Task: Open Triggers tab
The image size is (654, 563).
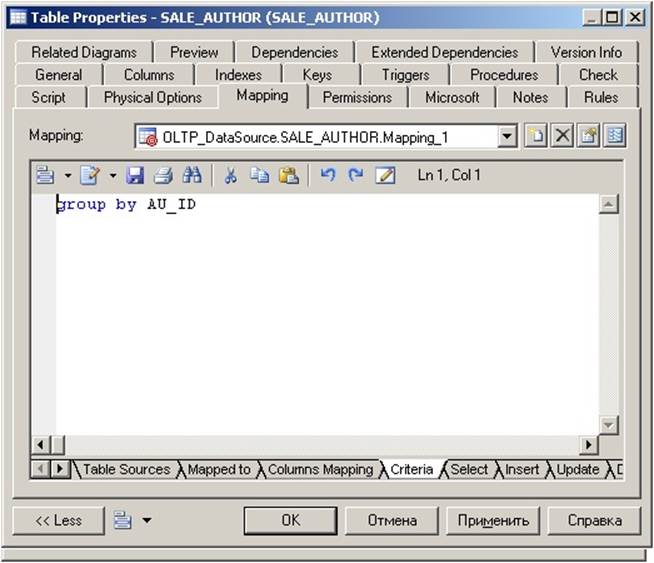Action: pyautogui.click(x=406, y=75)
